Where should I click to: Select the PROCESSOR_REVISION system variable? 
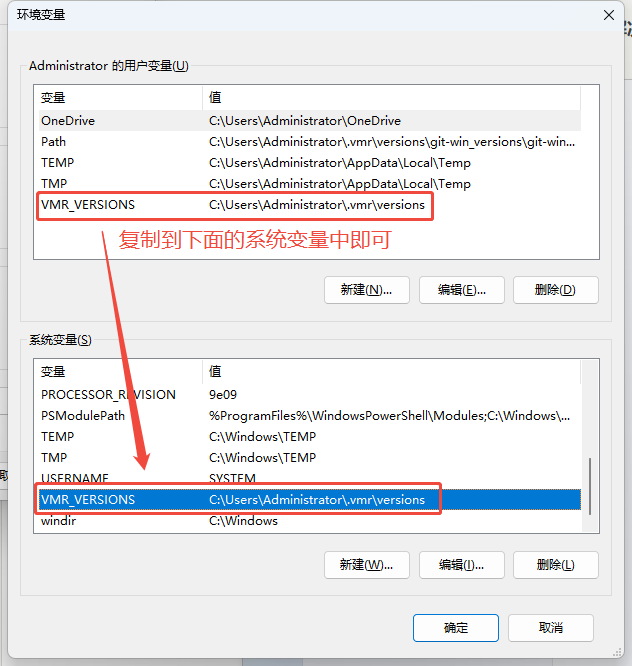[x=310, y=395]
